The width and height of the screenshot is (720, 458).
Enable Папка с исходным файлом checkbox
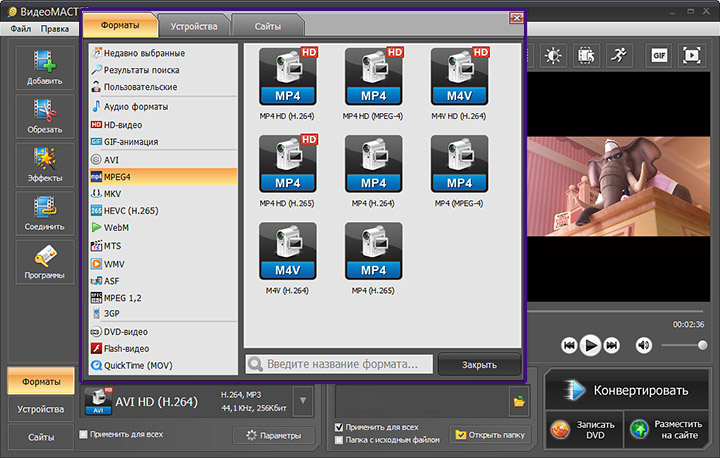tap(339, 440)
